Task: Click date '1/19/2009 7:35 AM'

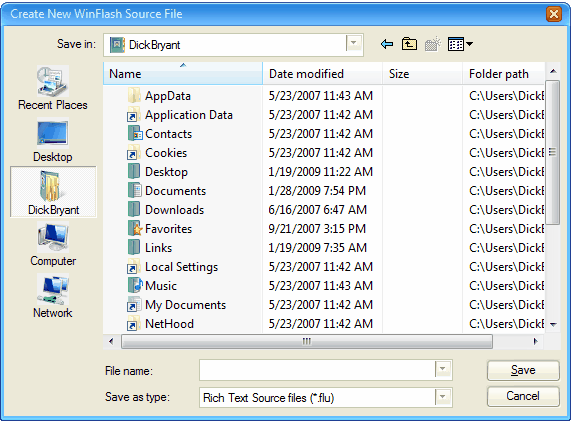Action: coord(318,248)
